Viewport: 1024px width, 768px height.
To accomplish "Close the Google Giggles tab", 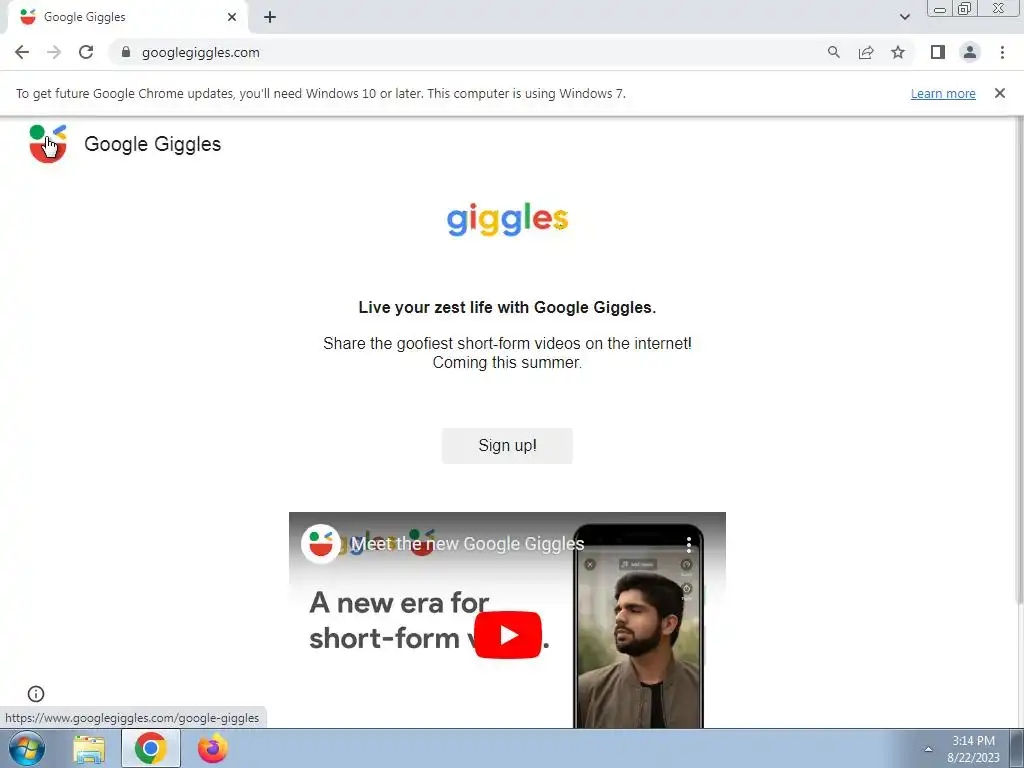I will point(232,17).
